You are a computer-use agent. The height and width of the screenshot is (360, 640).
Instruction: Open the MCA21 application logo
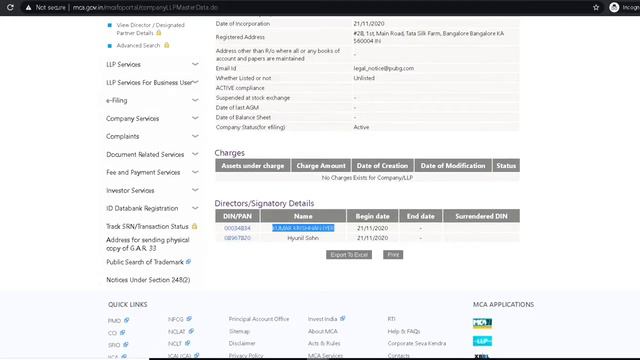tap(482, 323)
